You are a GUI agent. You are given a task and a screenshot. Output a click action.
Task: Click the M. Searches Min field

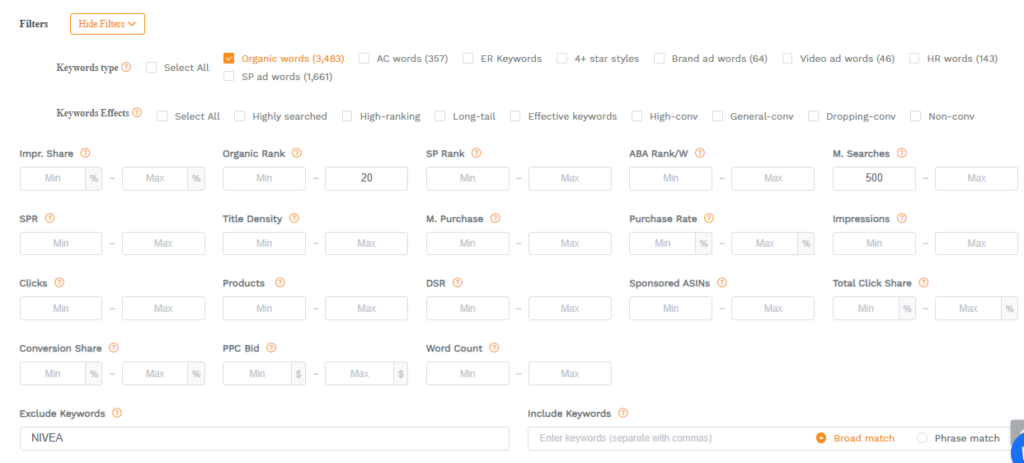click(x=873, y=178)
